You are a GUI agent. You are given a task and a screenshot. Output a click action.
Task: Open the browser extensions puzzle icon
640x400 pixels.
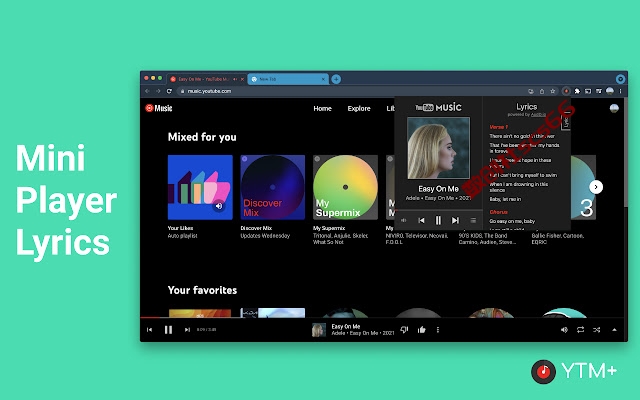tap(577, 91)
